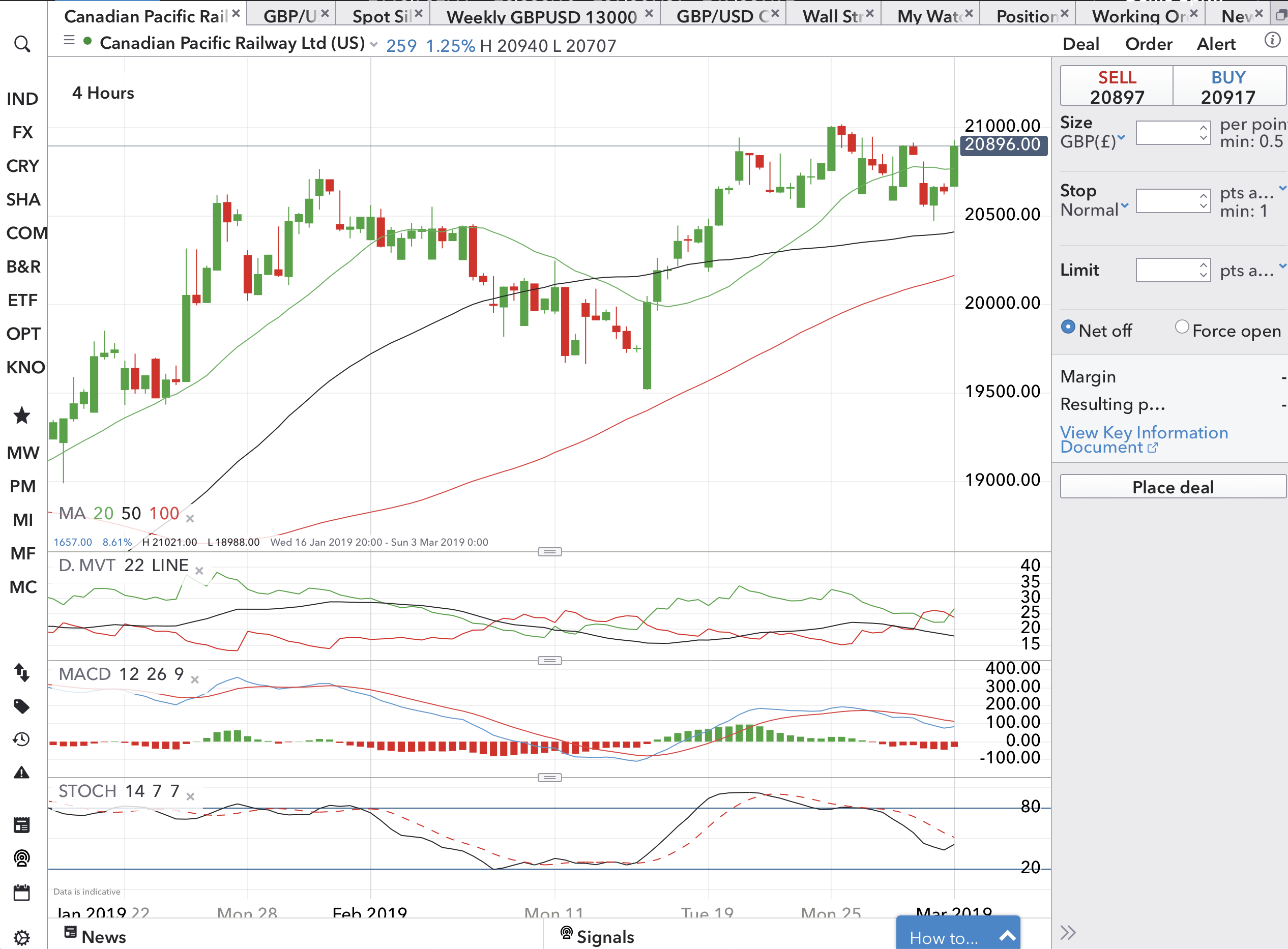1288x949 pixels.
Task: Open settings gear icon
Action: [x=22, y=937]
